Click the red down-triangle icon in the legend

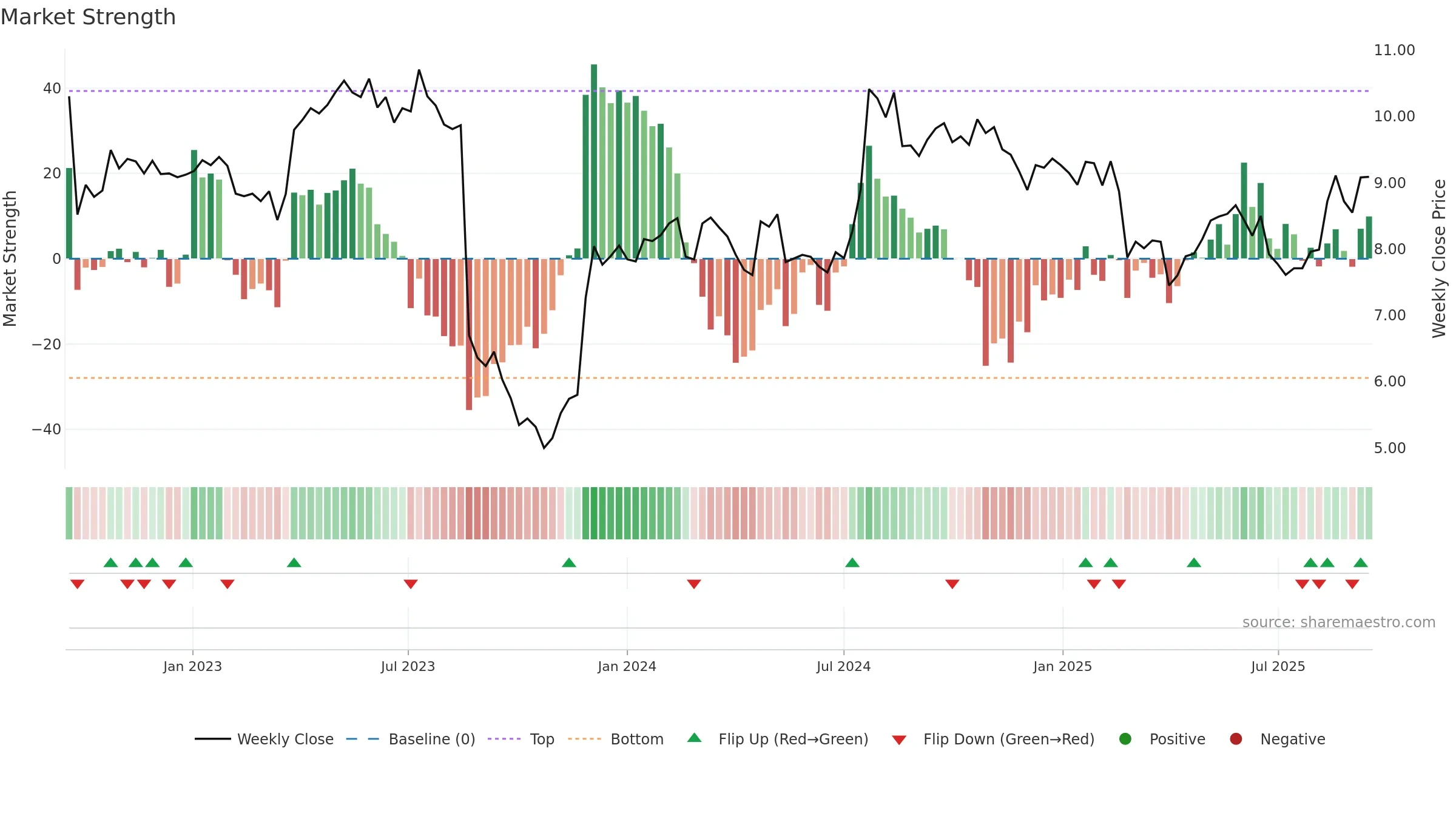point(899,740)
